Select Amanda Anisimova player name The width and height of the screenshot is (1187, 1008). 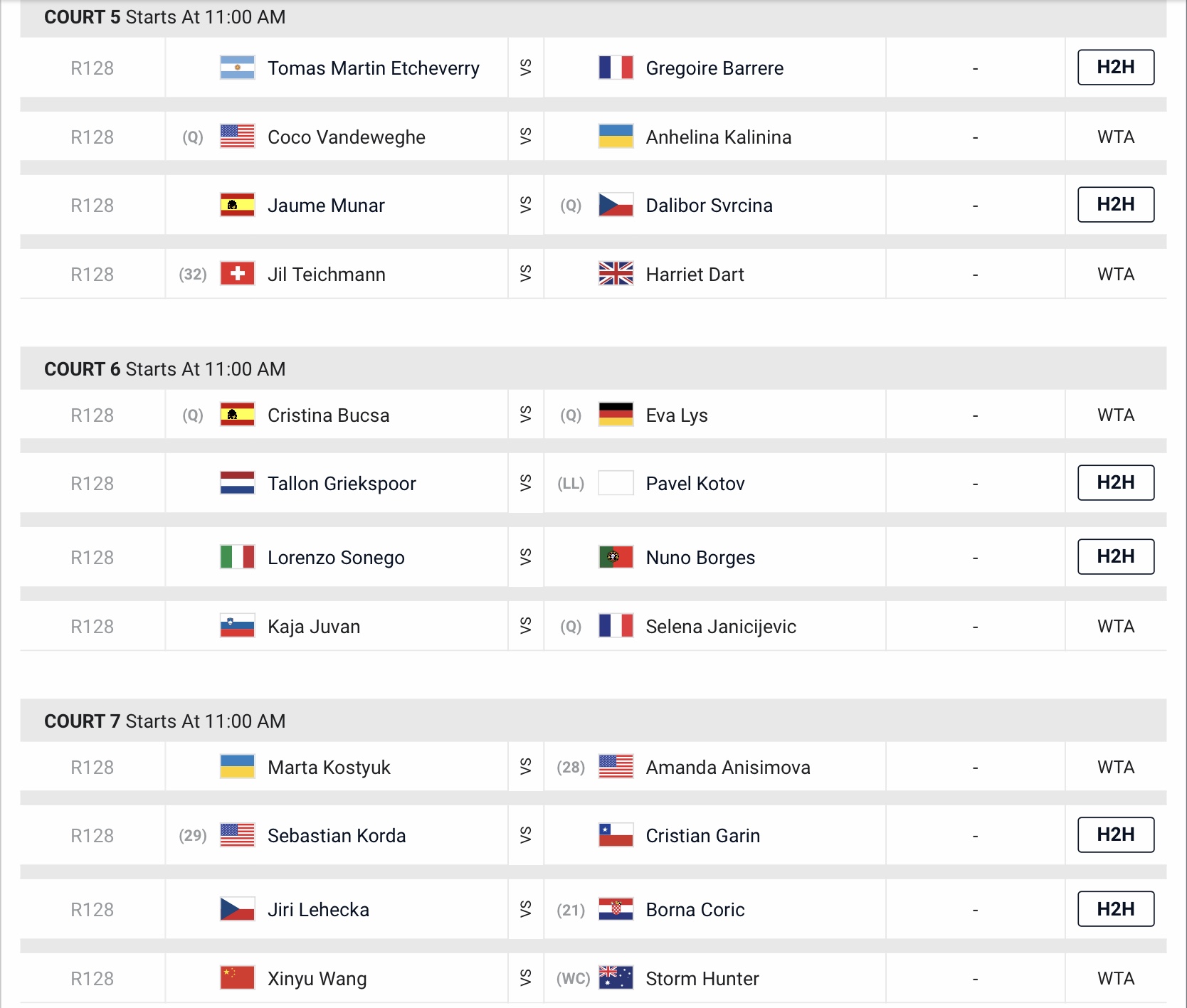click(x=727, y=767)
